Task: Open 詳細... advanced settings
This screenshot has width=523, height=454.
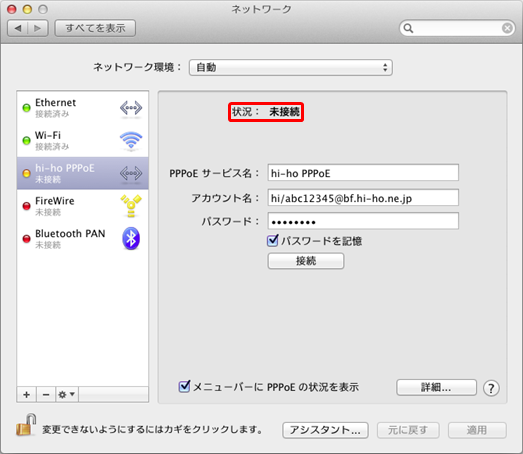Action: (436, 387)
